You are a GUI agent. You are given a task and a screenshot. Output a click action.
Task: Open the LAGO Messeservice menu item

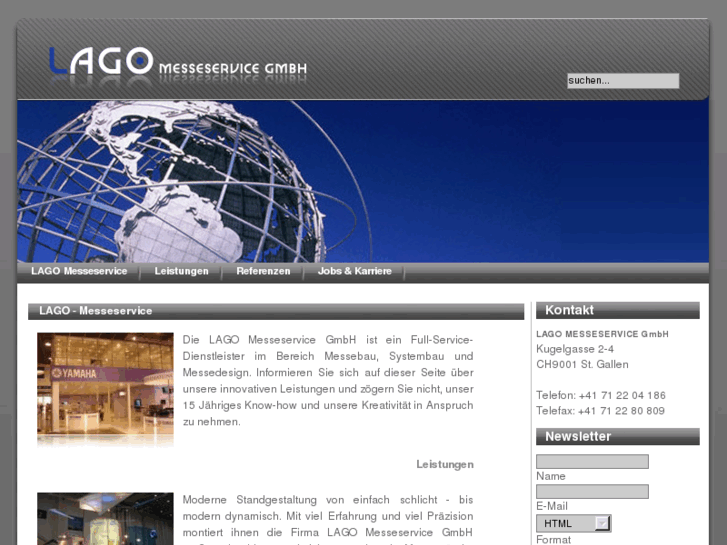point(79,271)
